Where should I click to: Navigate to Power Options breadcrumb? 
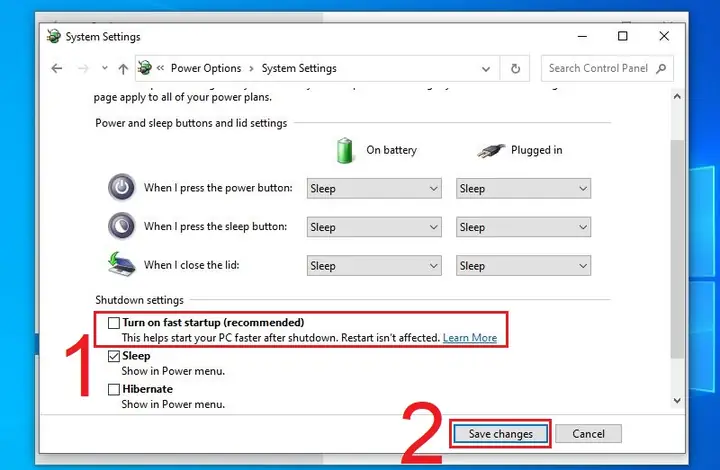coord(206,68)
